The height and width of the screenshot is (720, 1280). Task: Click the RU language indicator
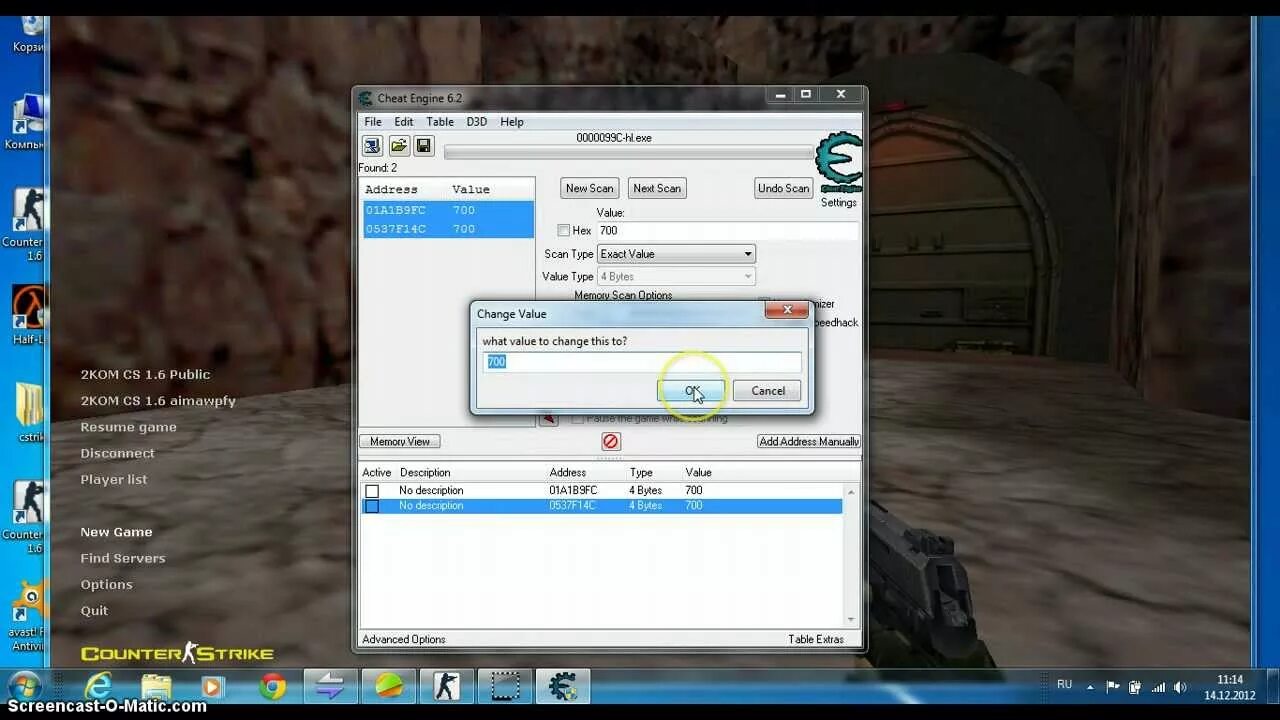(x=1064, y=685)
